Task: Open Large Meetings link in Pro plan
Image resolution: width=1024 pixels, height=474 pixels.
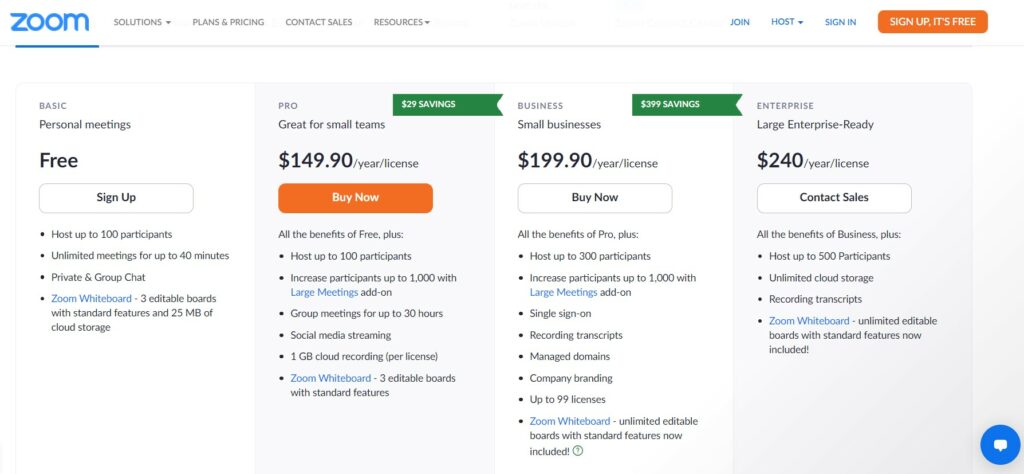Action: pos(324,292)
